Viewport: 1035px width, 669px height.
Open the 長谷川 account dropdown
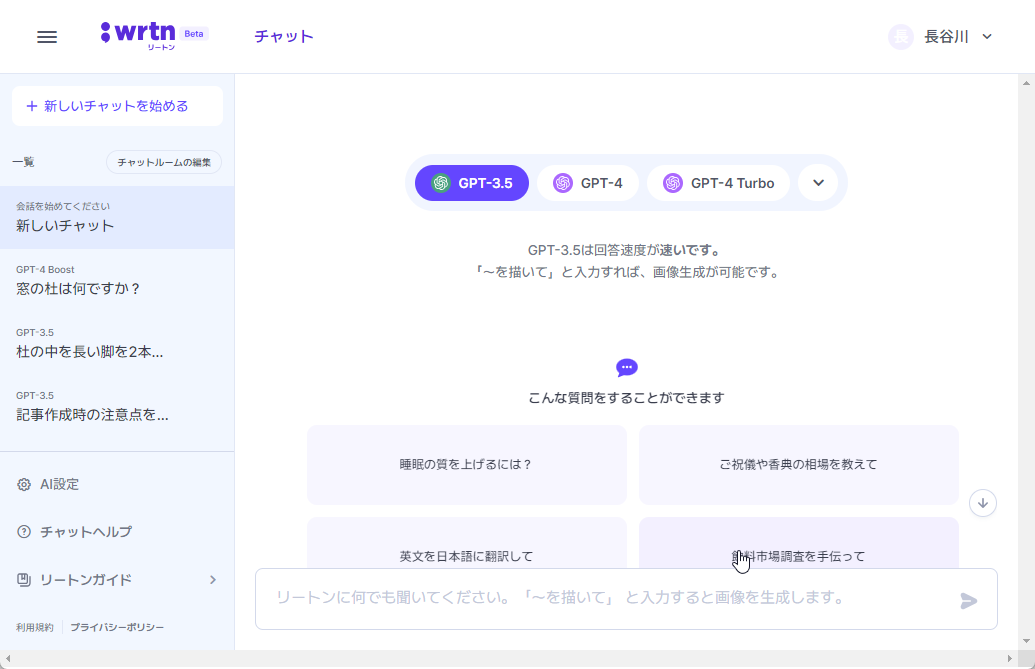tap(940, 36)
